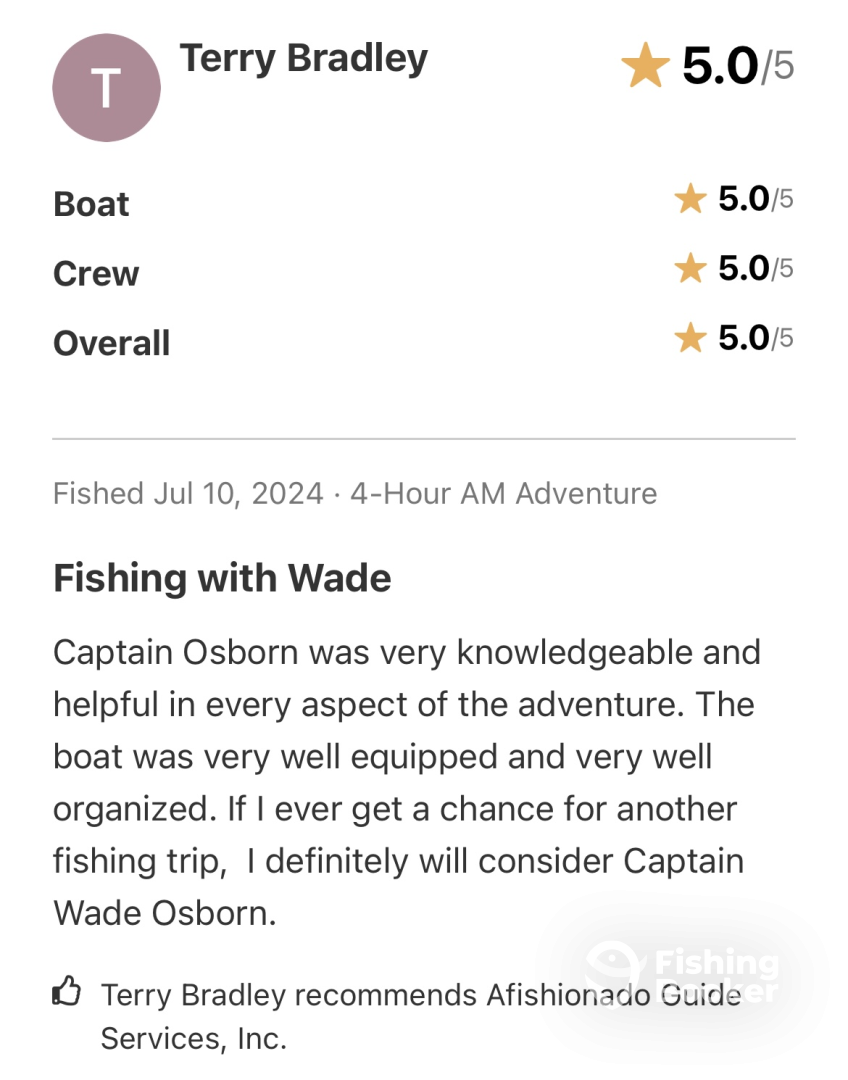Click the Boat rating label
The image size is (848, 1080).
[x=91, y=204]
